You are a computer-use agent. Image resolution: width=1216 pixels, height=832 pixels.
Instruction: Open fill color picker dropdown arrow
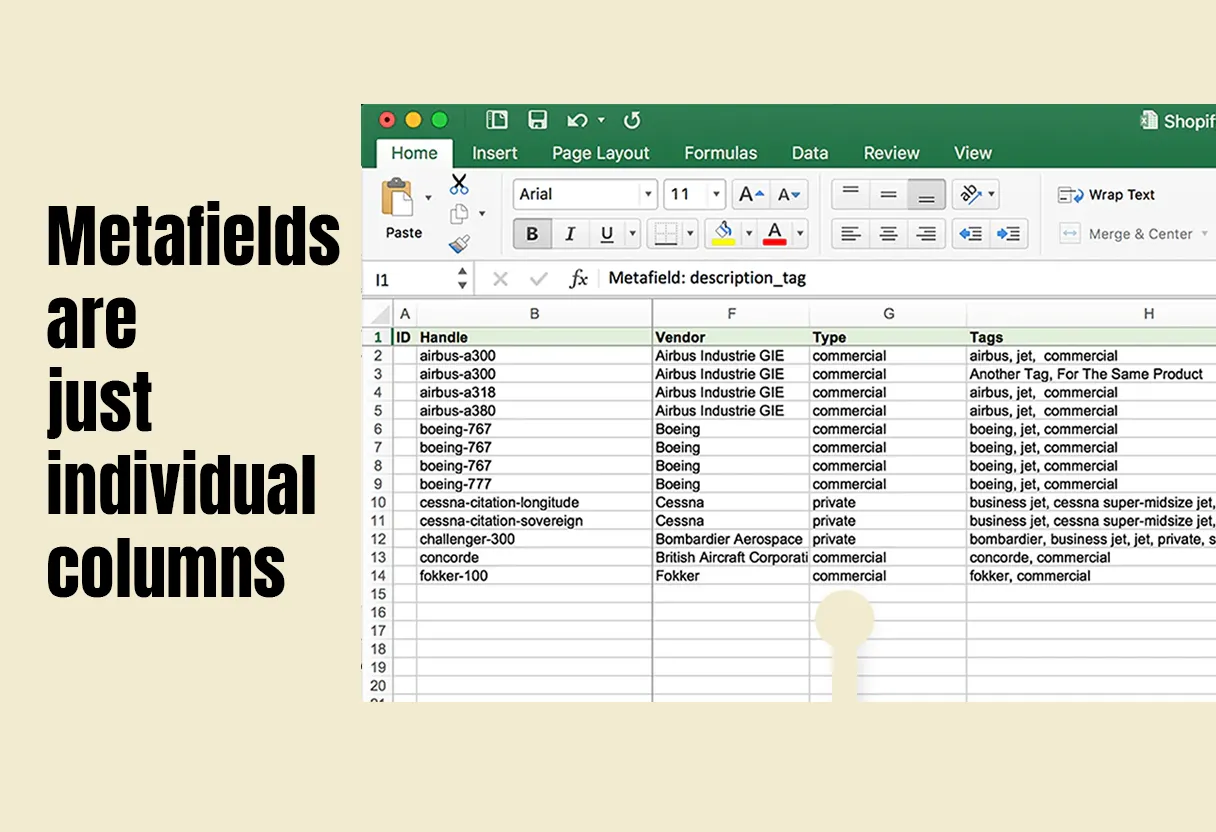(749, 234)
